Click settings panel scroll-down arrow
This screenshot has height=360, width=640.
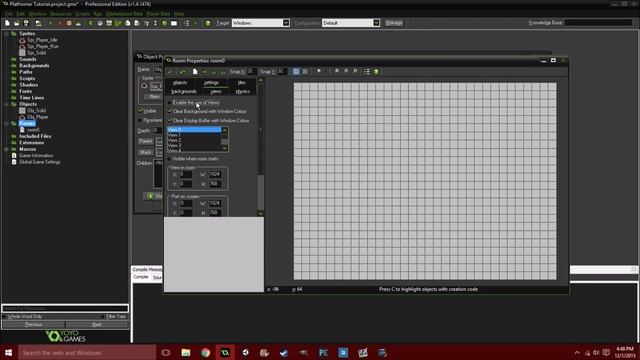coord(261,213)
